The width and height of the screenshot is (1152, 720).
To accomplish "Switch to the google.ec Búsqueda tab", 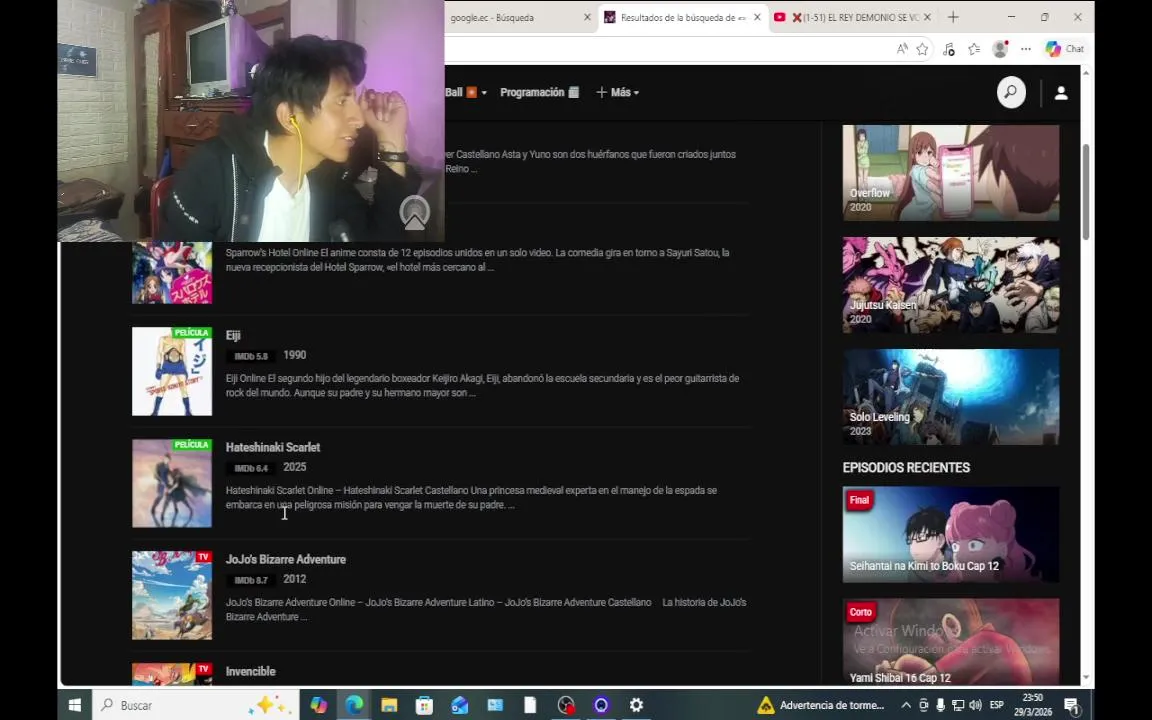I will [514, 18].
